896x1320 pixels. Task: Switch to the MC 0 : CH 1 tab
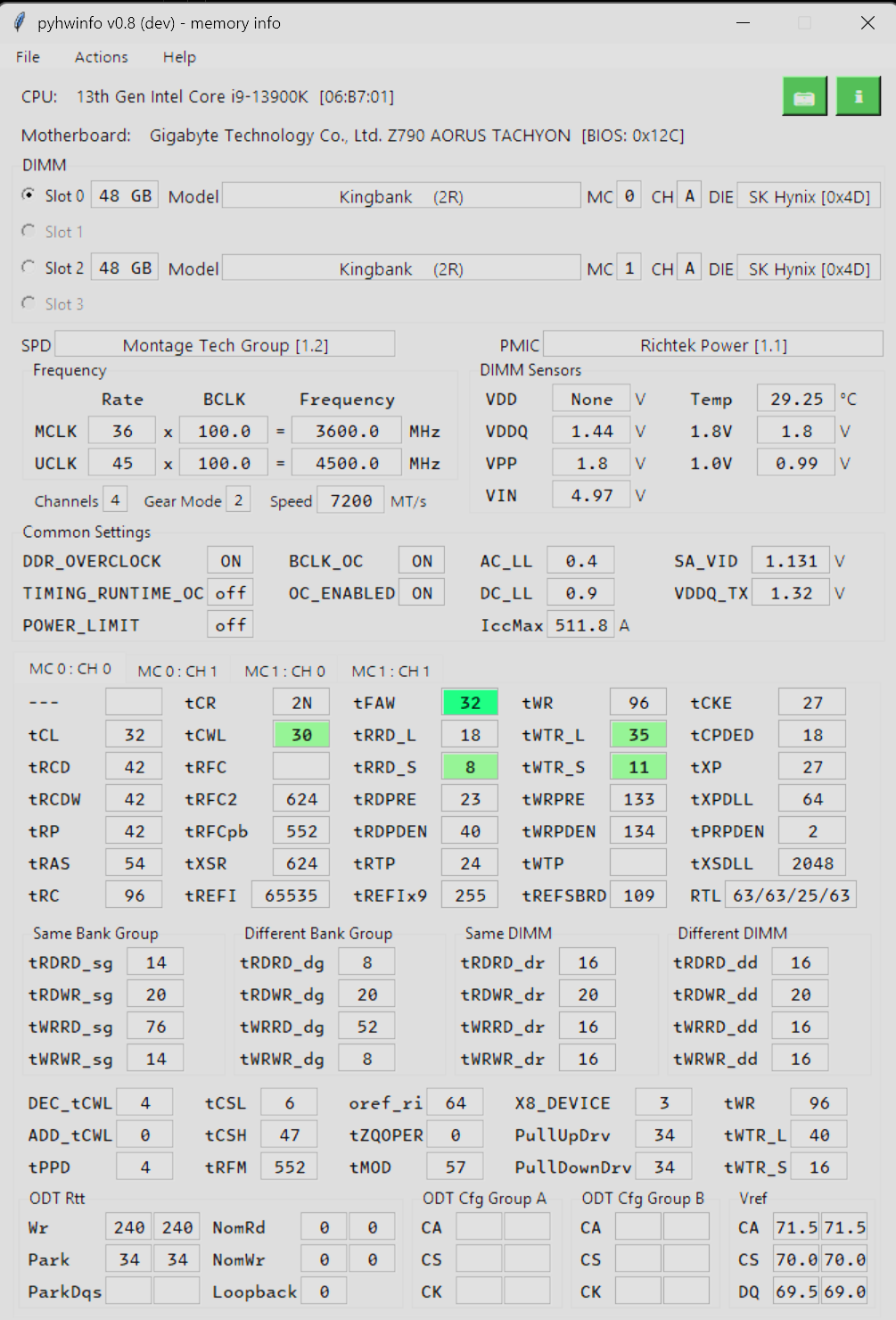[x=177, y=671]
